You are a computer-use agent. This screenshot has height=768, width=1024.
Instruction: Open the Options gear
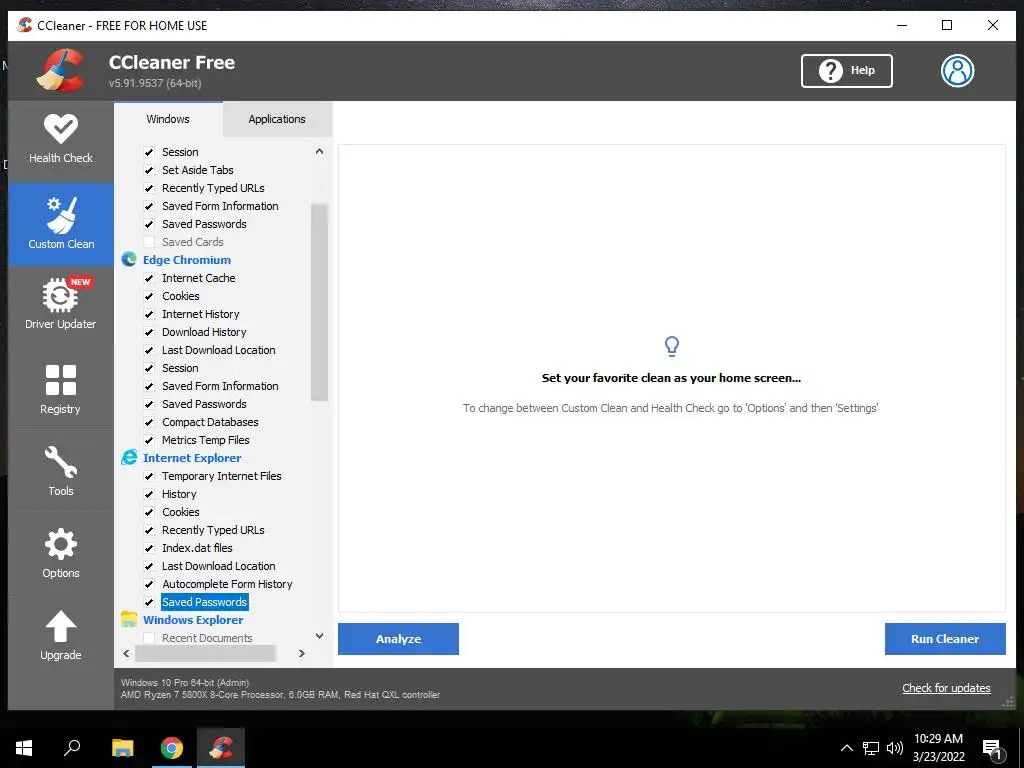[x=61, y=552]
